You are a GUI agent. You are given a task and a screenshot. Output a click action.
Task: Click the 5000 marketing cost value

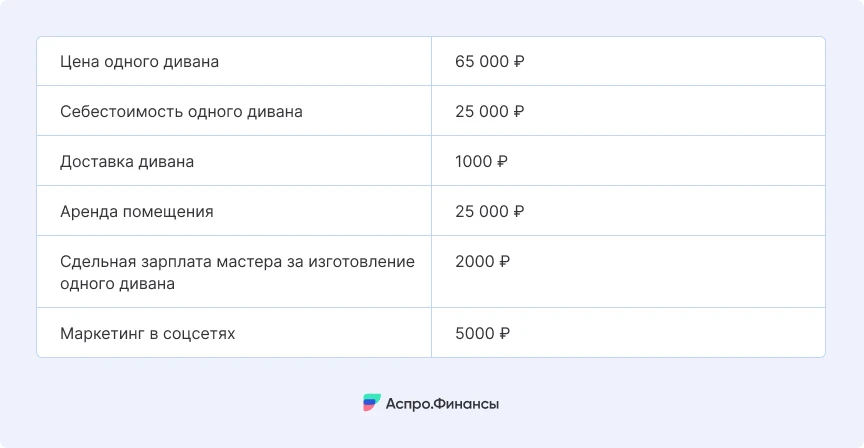click(475, 333)
